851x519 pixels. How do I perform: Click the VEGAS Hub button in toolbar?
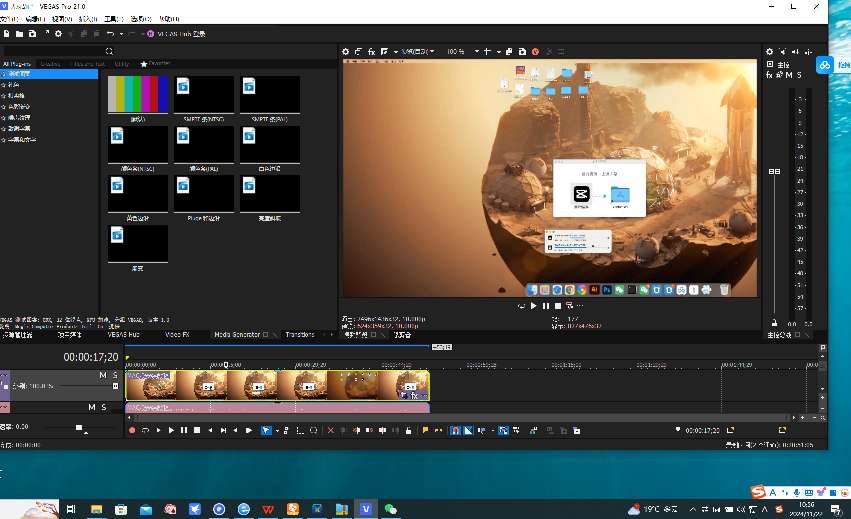[x=178, y=34]
